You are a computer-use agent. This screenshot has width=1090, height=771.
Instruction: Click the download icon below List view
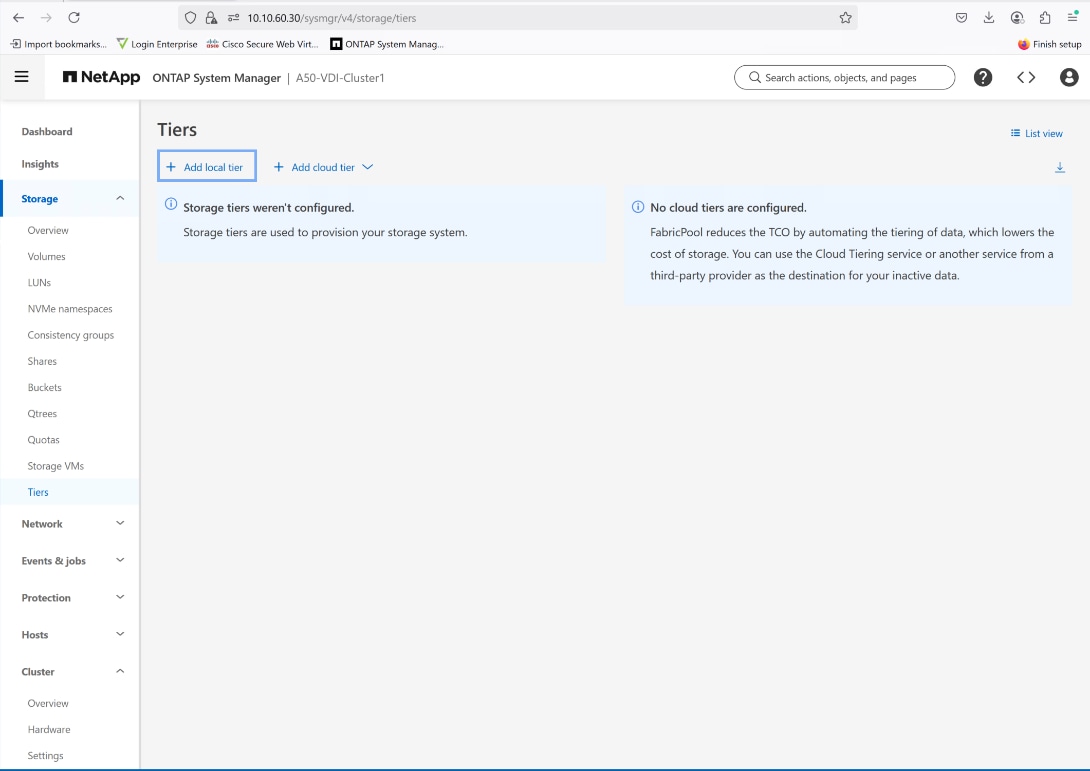pyautogui.click(x=1059, y=168)
